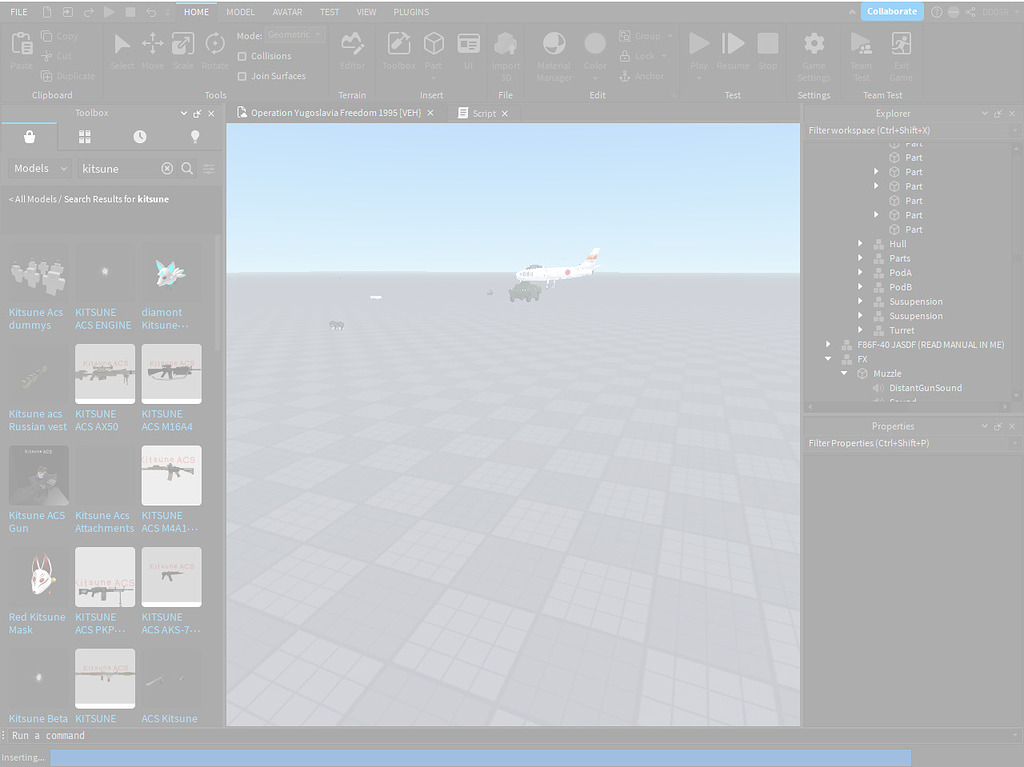Select the Rotate tool
Image resolution: width=1024 pixels, height=767 pixels.
click(x=214, y=48)
